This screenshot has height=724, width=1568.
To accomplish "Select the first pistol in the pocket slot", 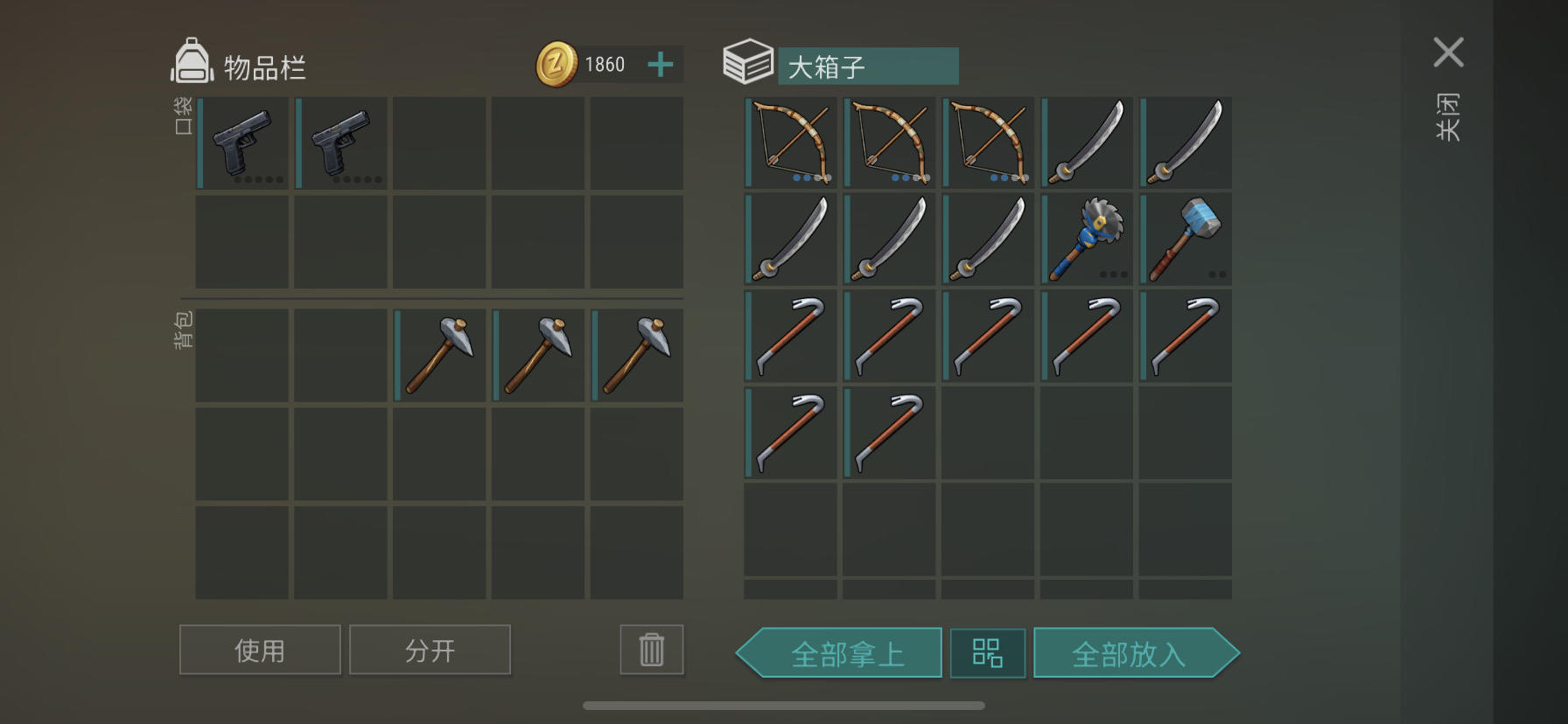I will click(242, 143).
